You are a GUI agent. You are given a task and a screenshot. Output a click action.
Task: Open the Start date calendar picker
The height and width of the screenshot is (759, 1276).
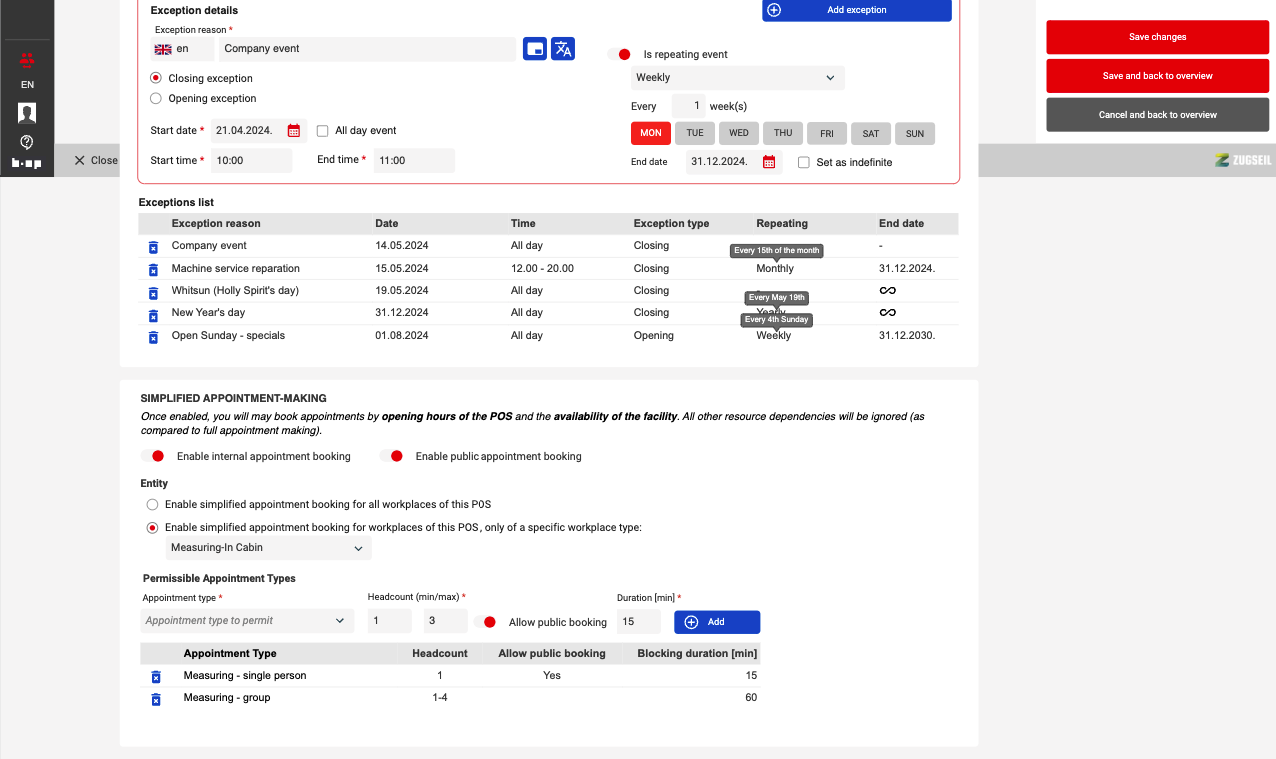tap(294, 131)
